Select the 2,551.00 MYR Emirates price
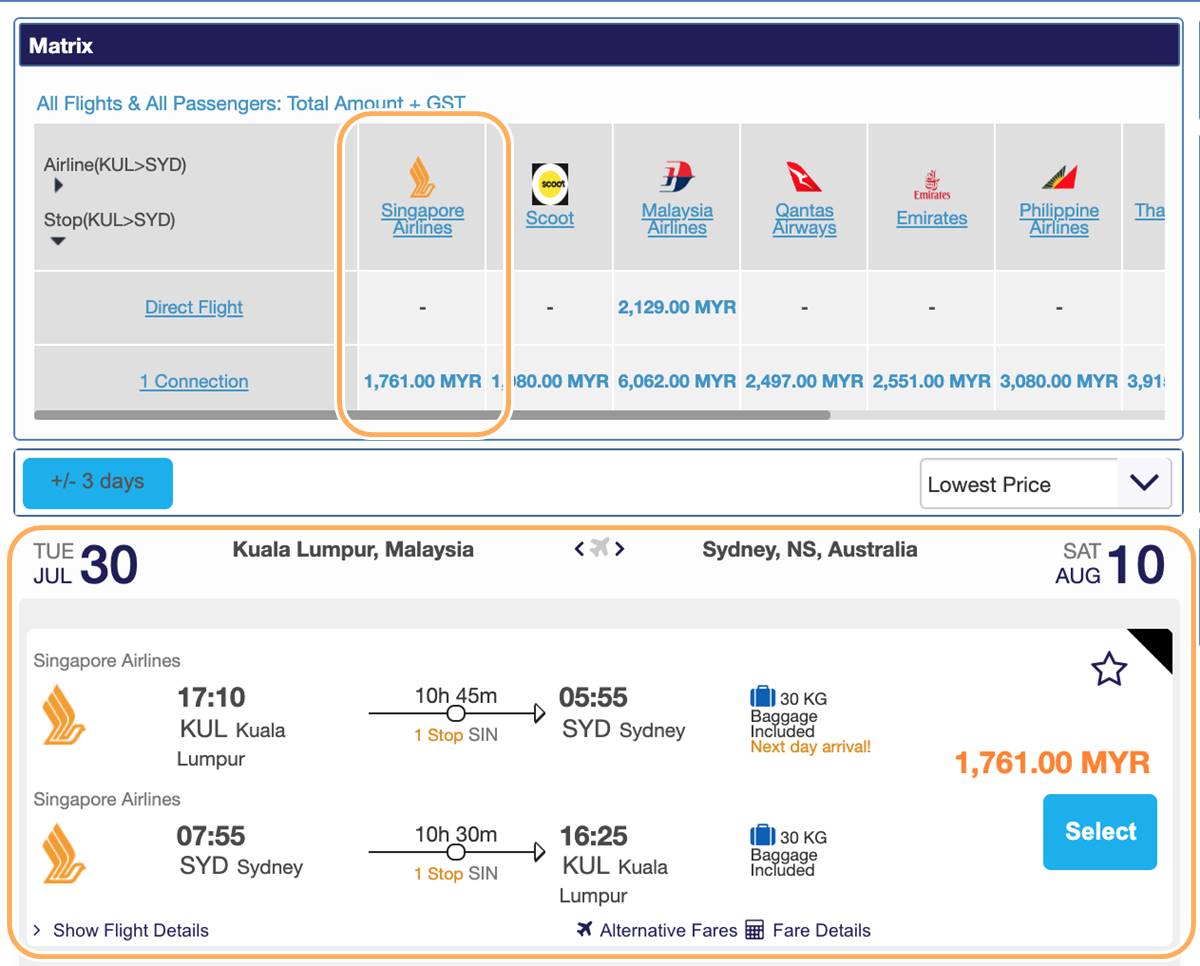This screenshot has height=966, width=1200. (x=932, y=381)
